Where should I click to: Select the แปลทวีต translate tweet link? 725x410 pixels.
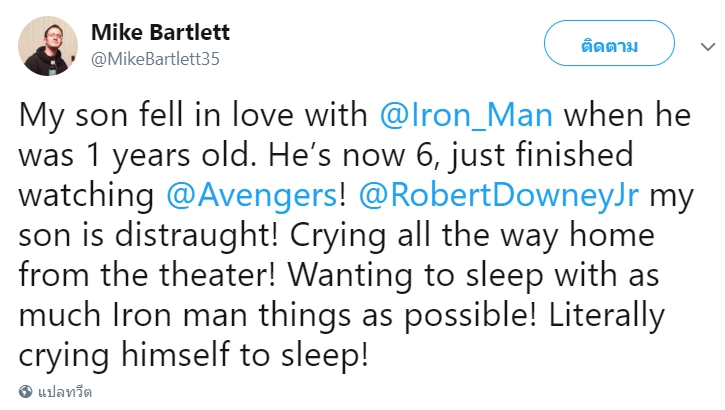(x=65, y=392)
